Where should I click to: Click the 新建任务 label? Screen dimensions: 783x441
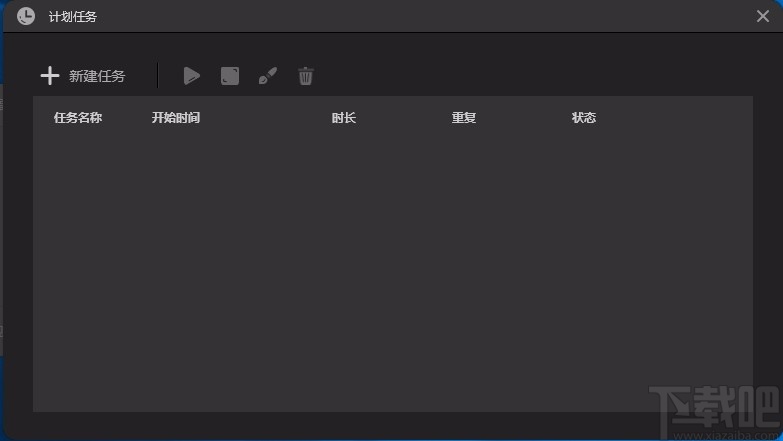coord(97,76)
